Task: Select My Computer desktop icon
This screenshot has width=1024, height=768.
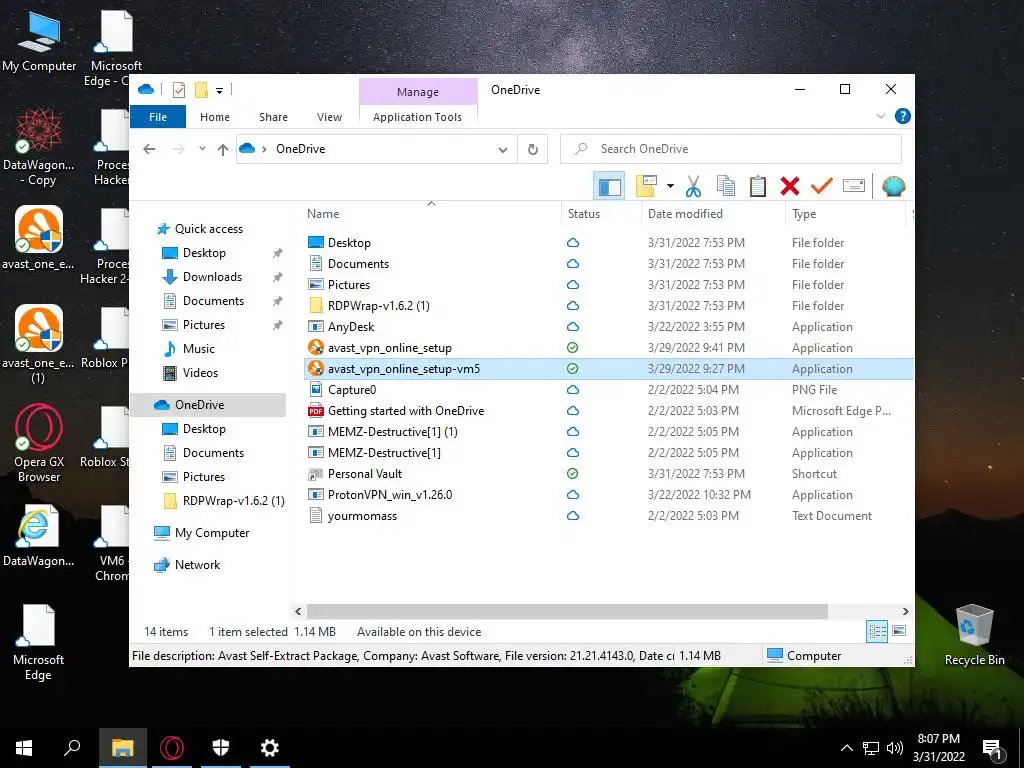Action: (x=39, y=40)
